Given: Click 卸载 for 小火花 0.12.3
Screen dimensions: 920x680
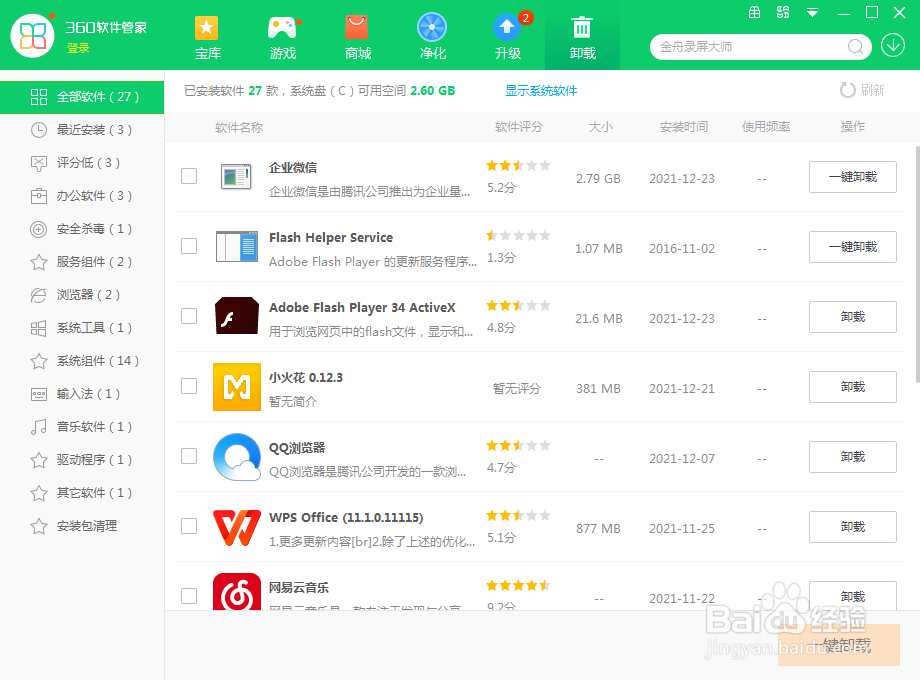Looking at the screenshot, I should coord(853,387).
